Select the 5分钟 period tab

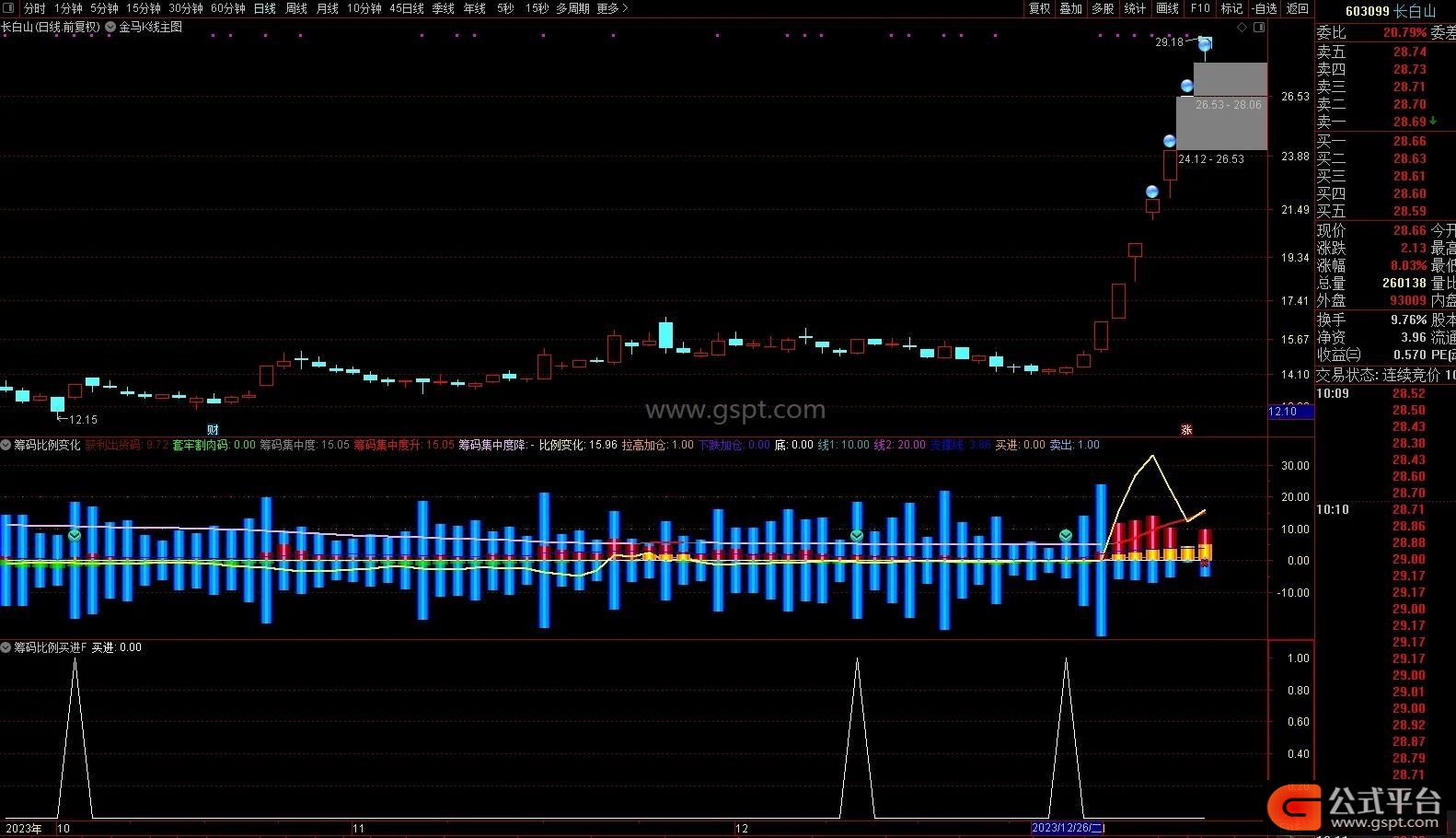point(104,8)
